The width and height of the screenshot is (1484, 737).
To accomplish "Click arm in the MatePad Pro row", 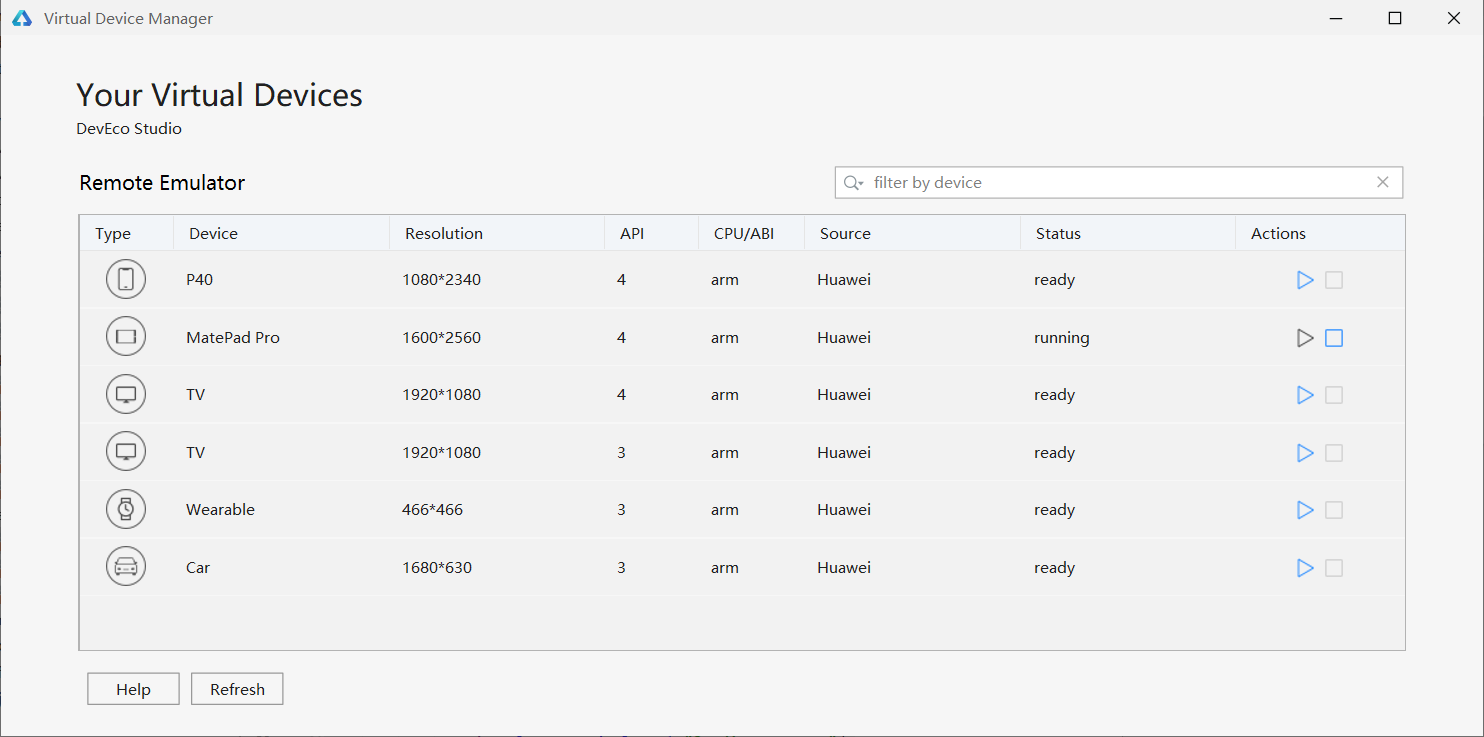I will click(x=725, y=338).
